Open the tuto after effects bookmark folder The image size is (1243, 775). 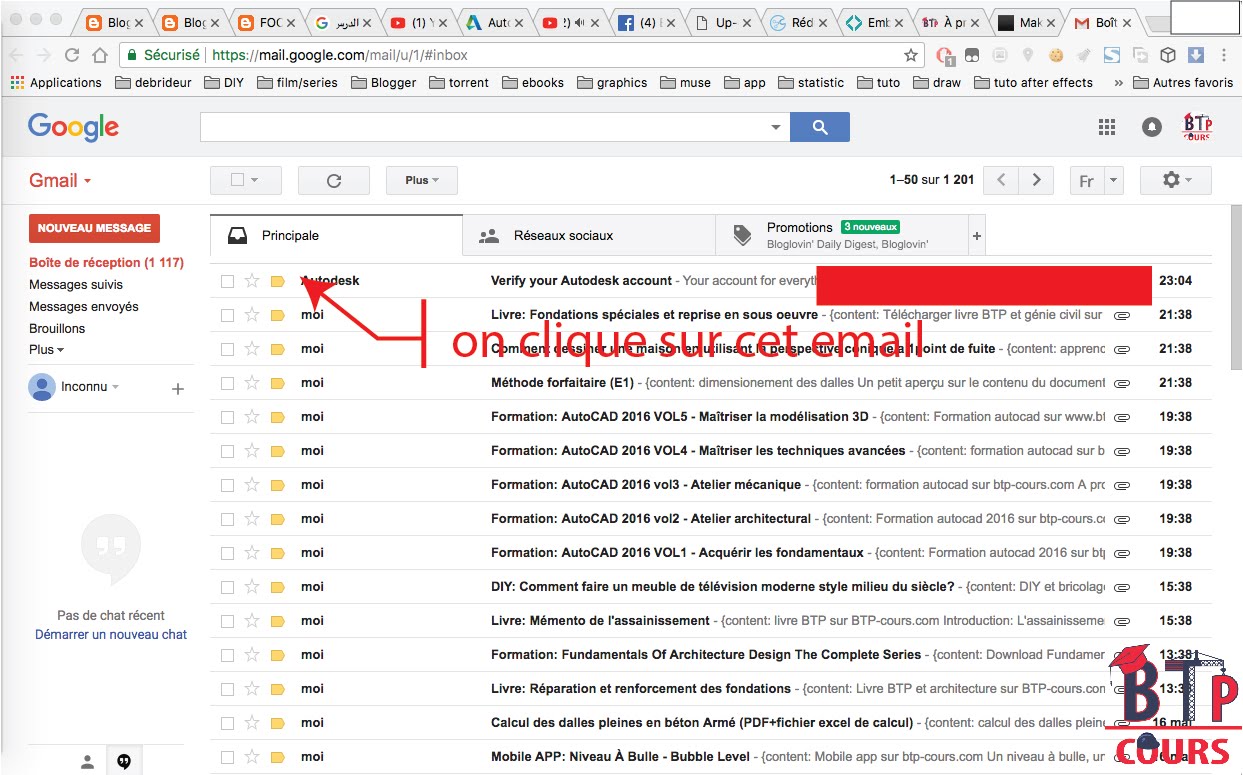1033,83
